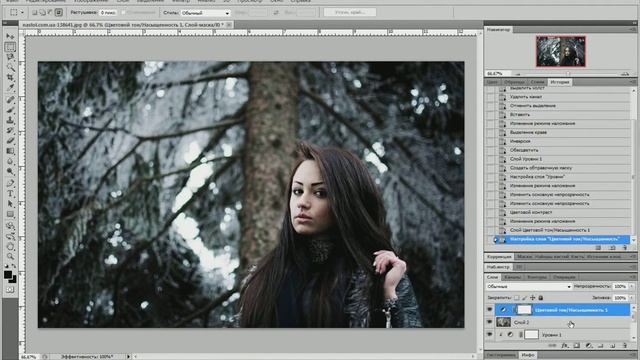The width and height of the screenshot is (640, 360).
Task: Open the Стиль dropdown in options bar
Action: pos(205,13)
